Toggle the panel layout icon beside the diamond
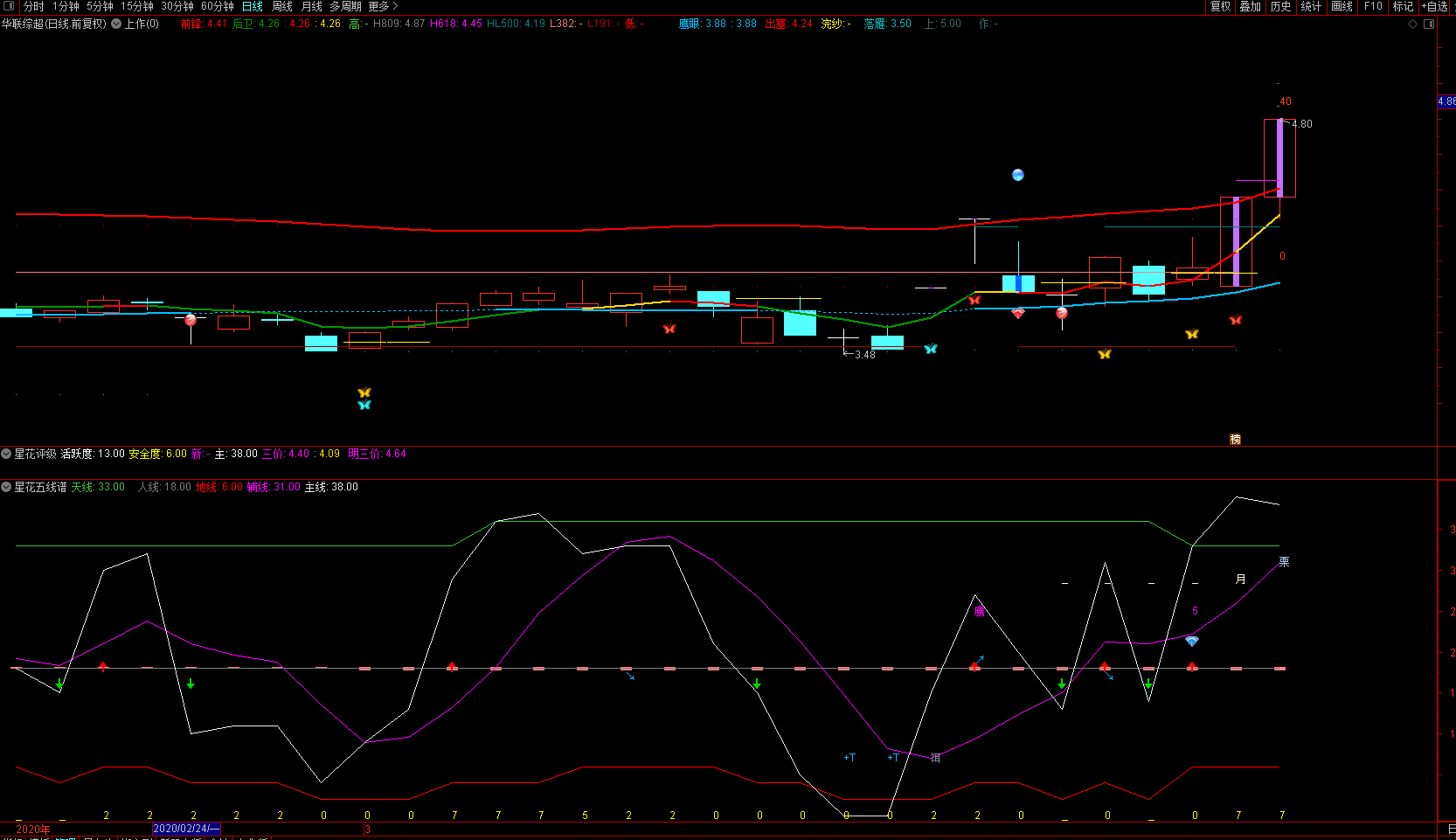This screenshot has height=840, width=1456. [1429, 24]
